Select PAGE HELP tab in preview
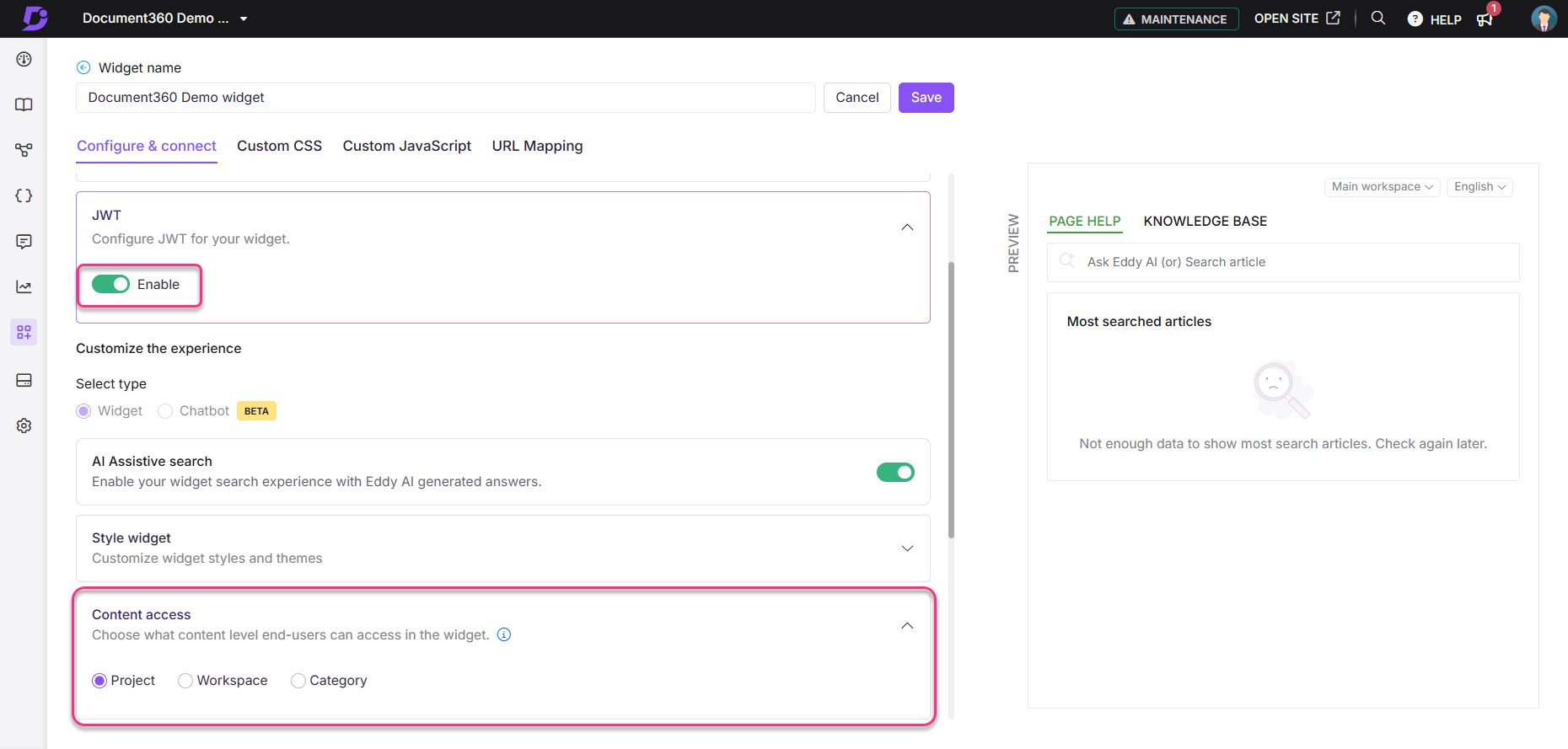The image size is (1568, 749). (1085, 221)
